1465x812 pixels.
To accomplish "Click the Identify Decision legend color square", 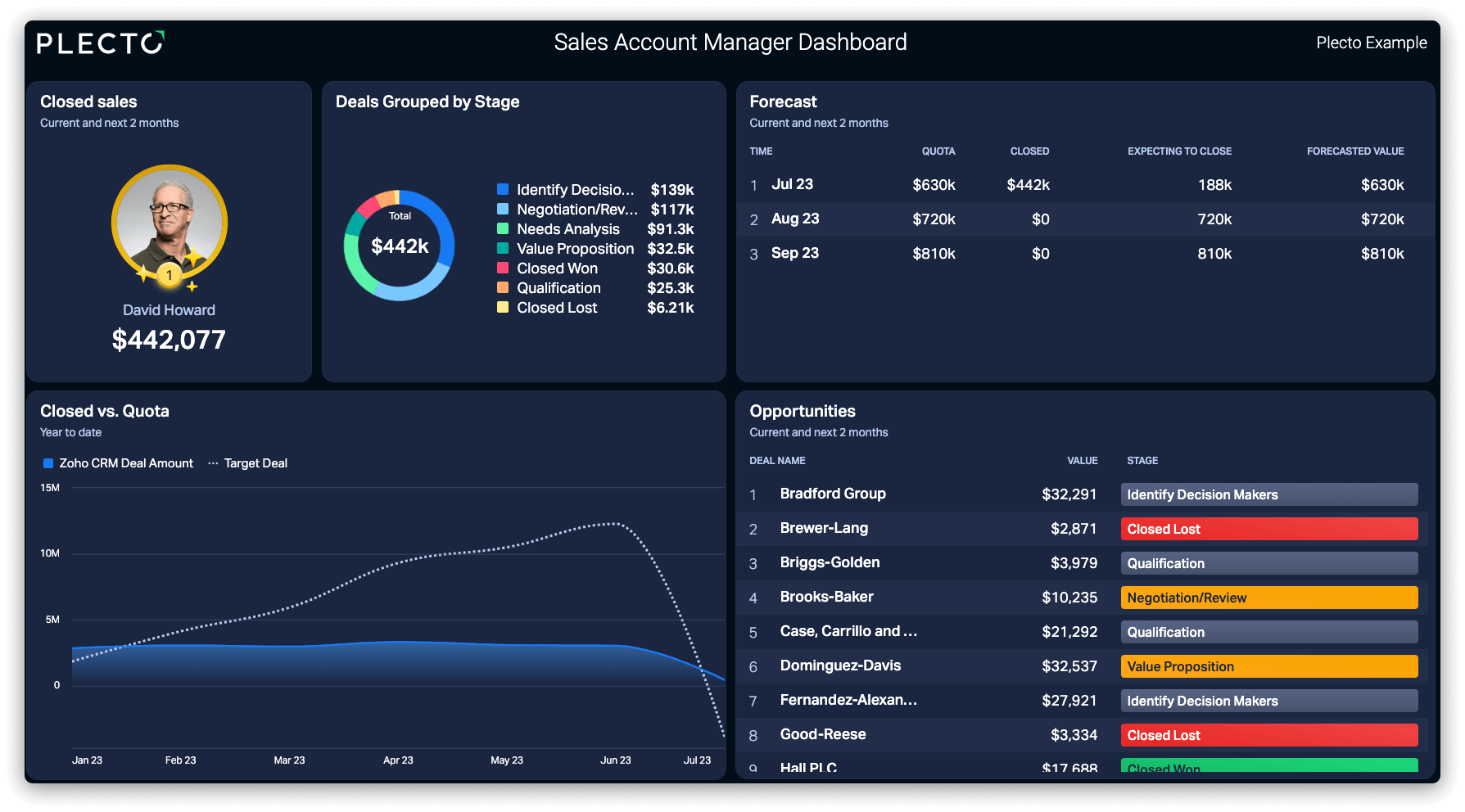I will pyautogui.click(x=503, y=189).
